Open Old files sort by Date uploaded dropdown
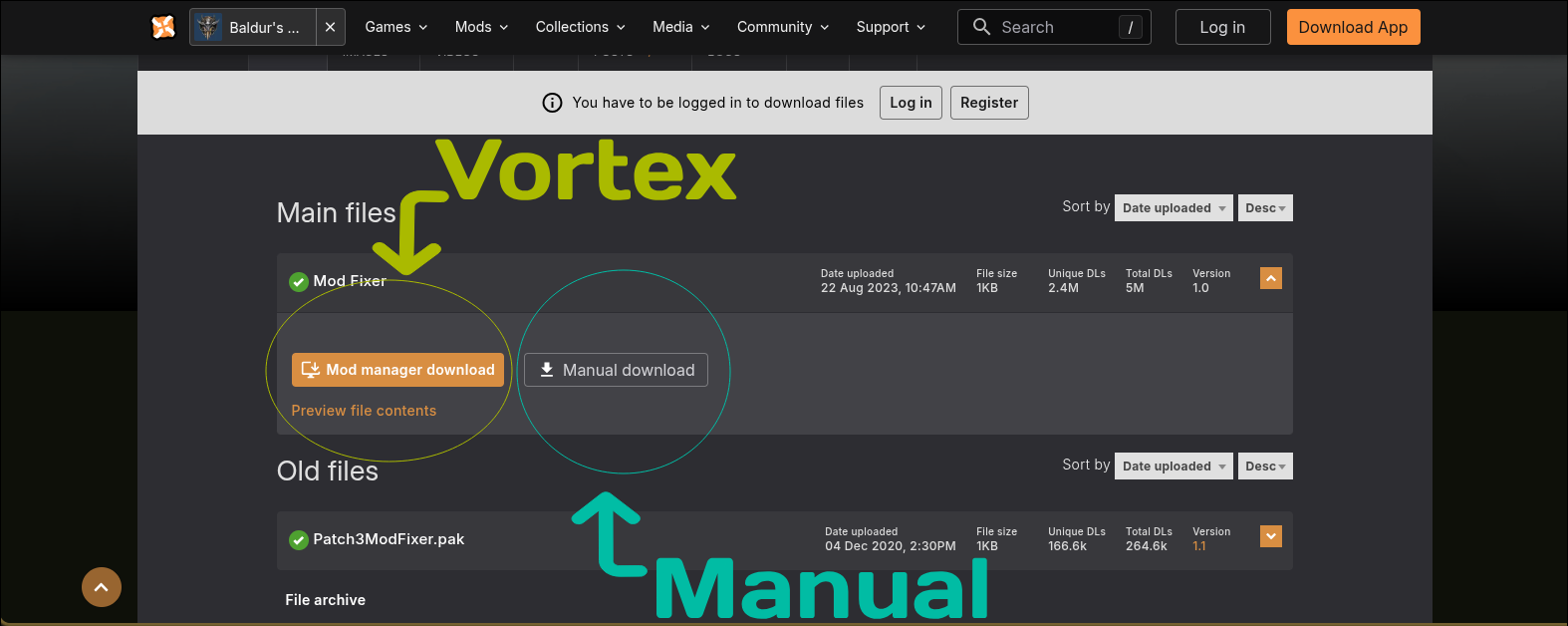Viewport: 1568px width, 626px height. tap(1174, 466)
